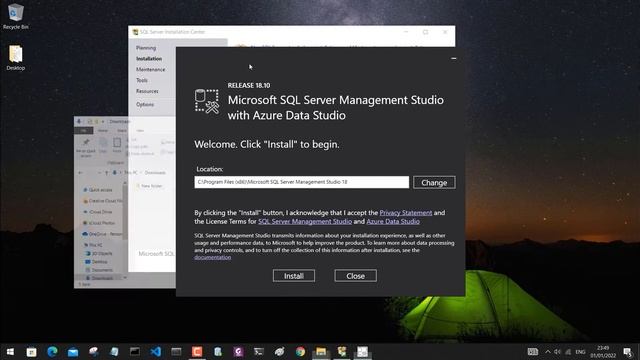This screenshot has height=360, width=640.
Task: Select Options in SQL Server Installation Center
Action: tap(145, 104)
